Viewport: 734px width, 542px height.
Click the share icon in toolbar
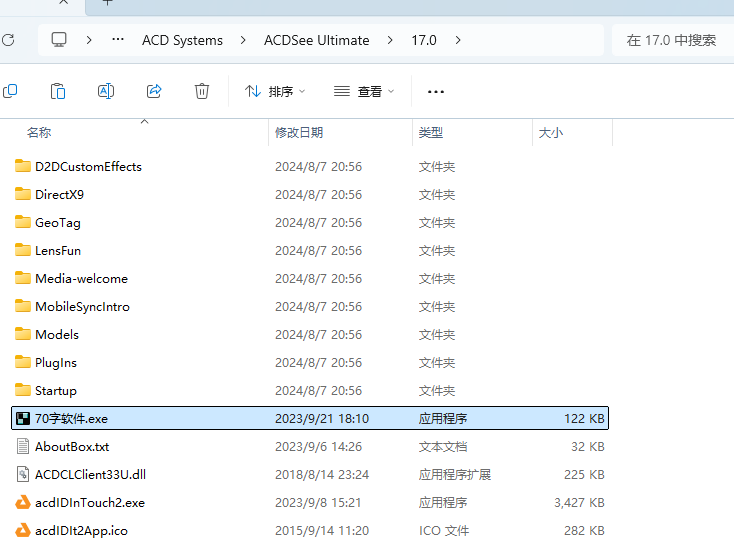154,91
